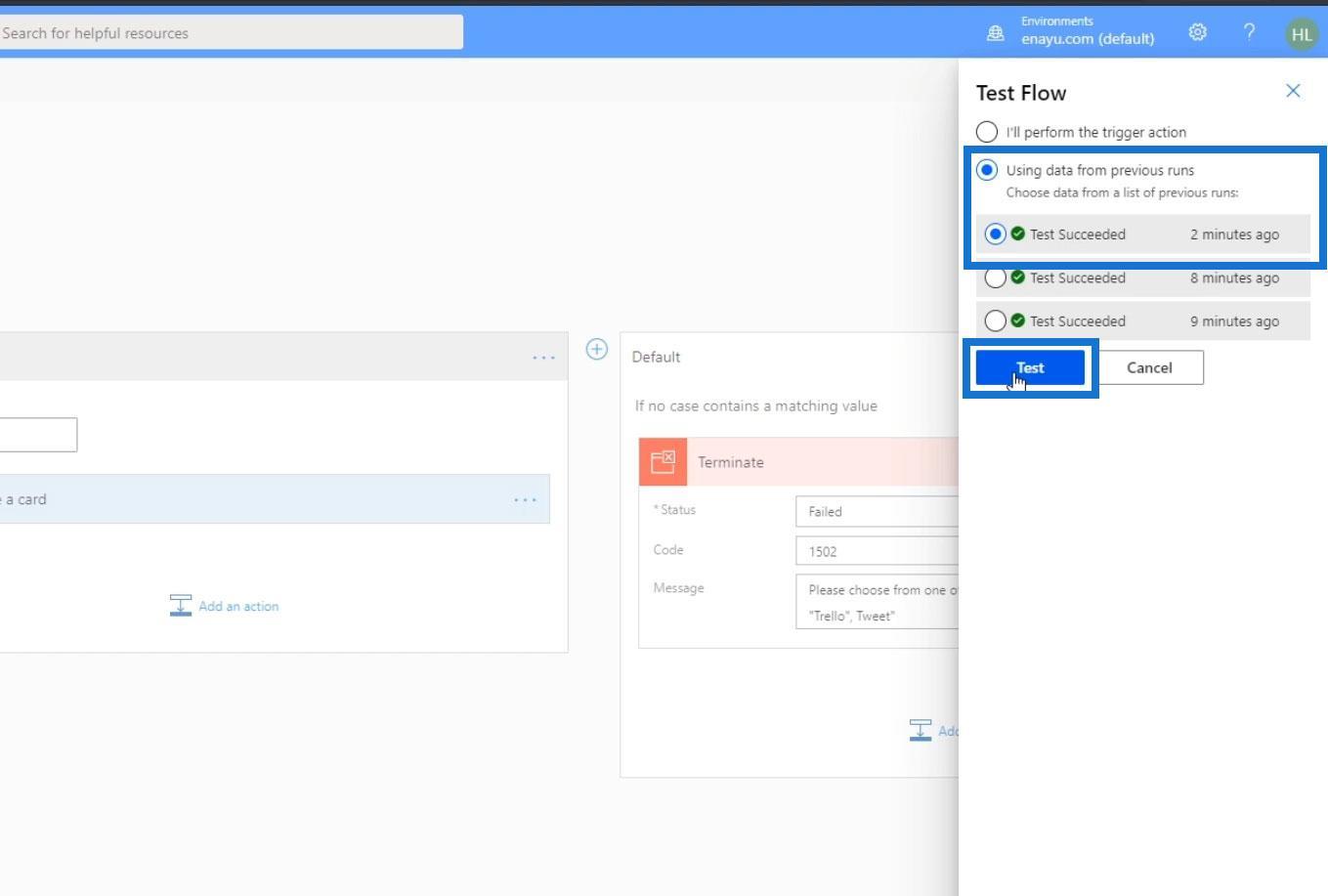This screenshot has width=1328, height=896.
Task: Click the case value input box
Action: click(x=38, y=435)
